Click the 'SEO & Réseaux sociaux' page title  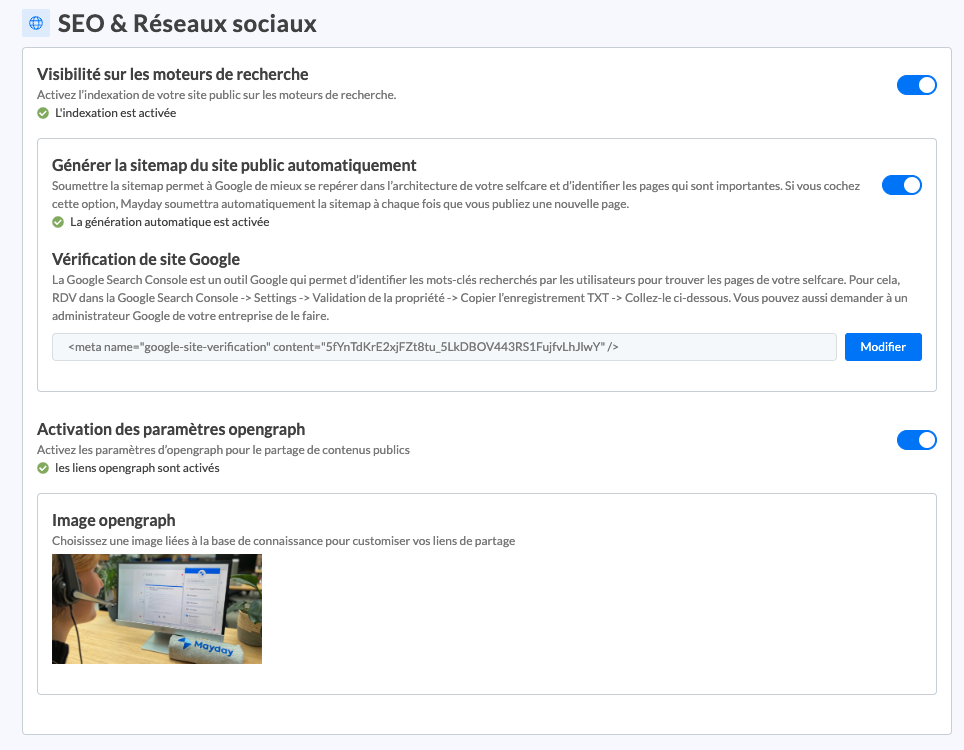pyautogui.click(x=187, y=24)
